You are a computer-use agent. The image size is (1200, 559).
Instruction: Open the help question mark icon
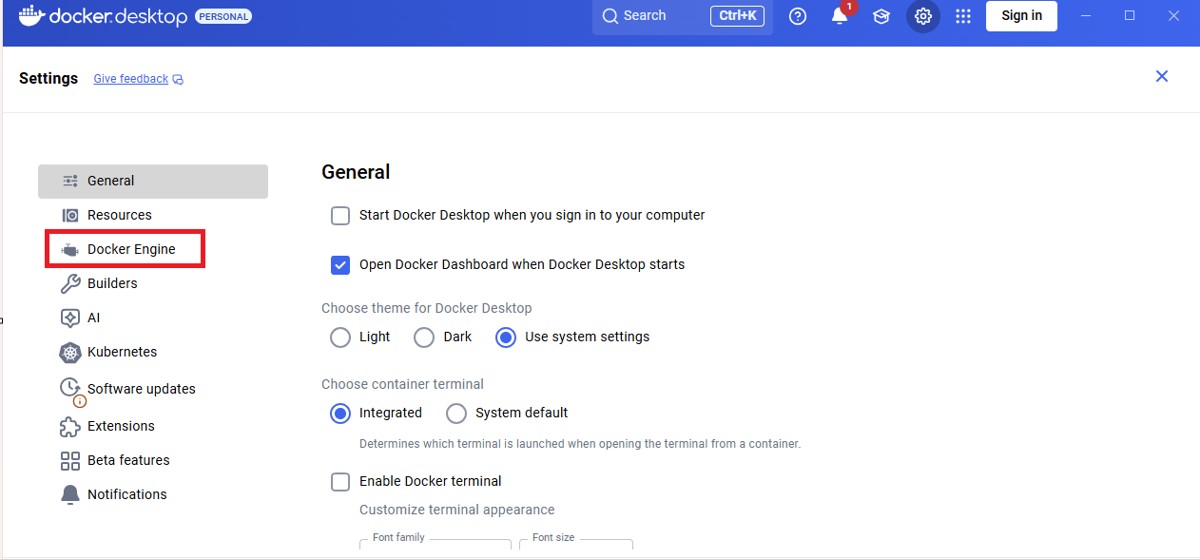click(x=797, y=16)
